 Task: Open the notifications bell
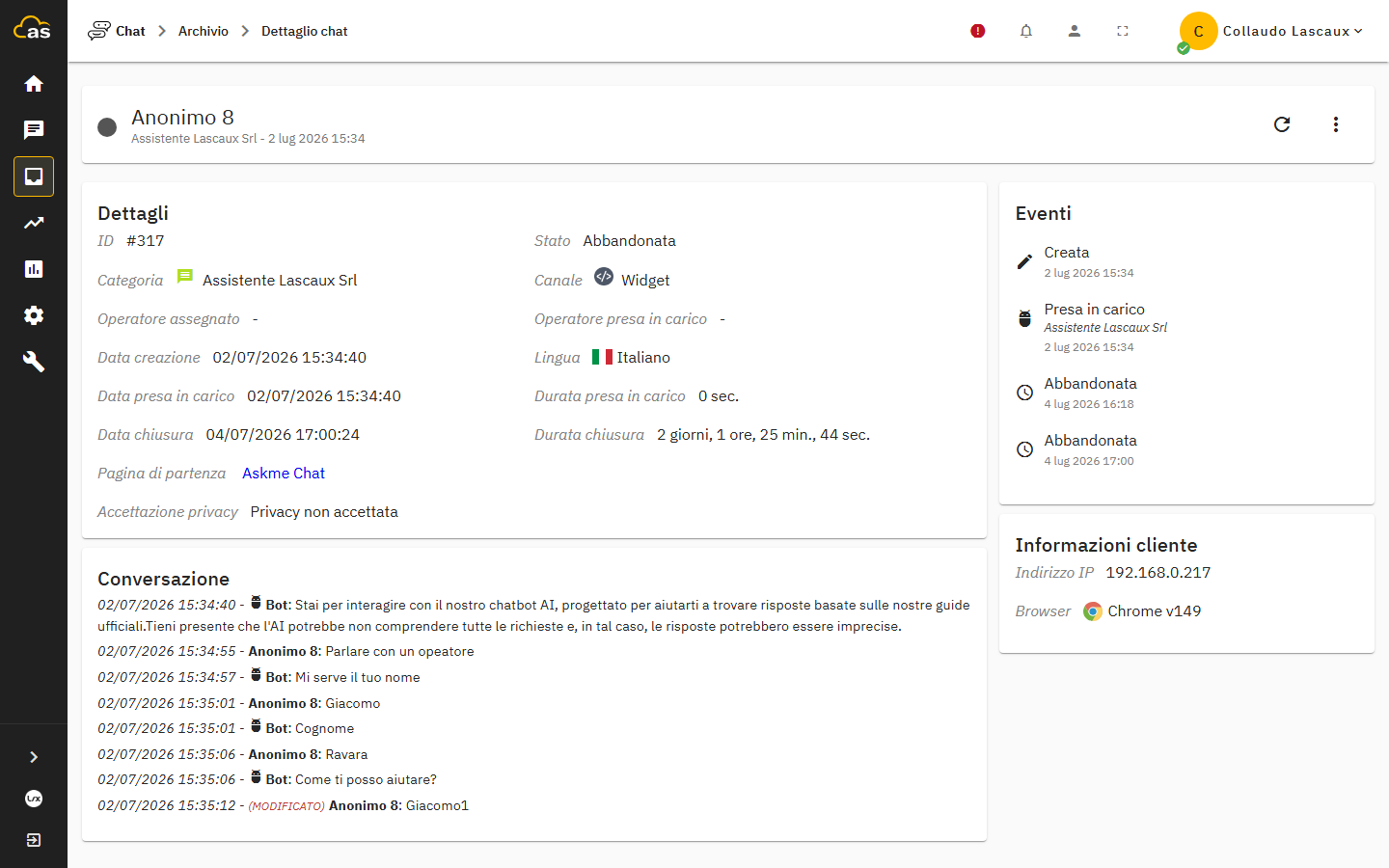click(x=1026, y=31)
